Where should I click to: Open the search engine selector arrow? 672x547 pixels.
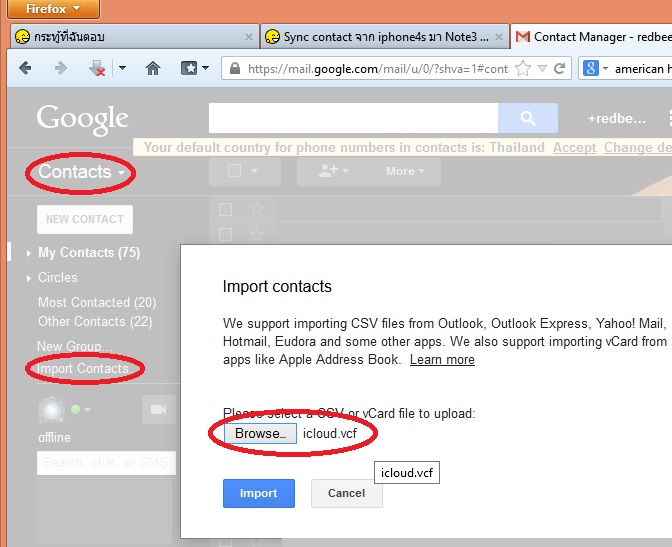(605, 68)
